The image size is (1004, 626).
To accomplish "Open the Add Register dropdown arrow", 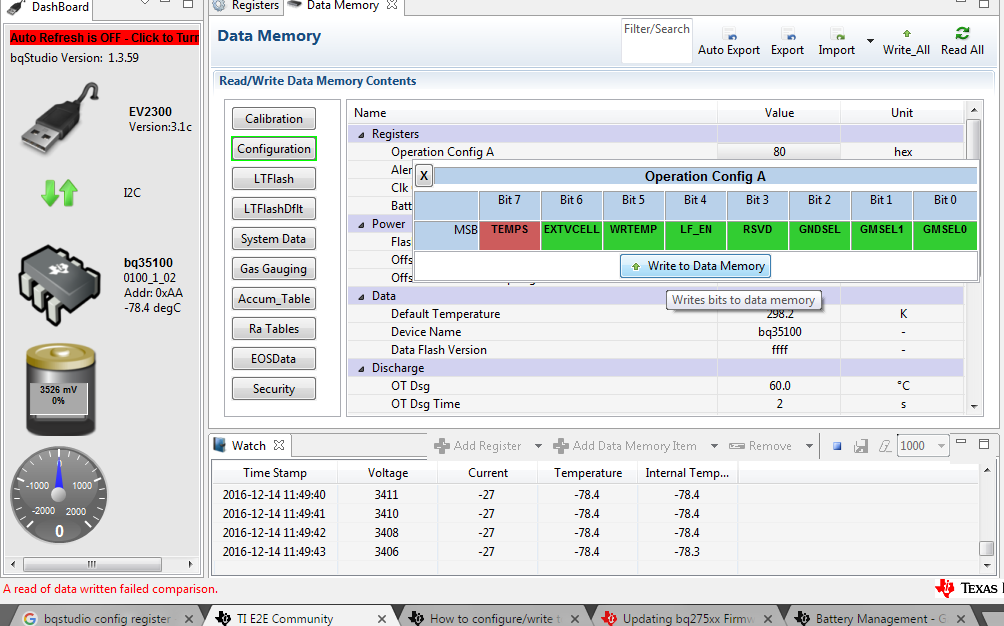I will (538, 446).
